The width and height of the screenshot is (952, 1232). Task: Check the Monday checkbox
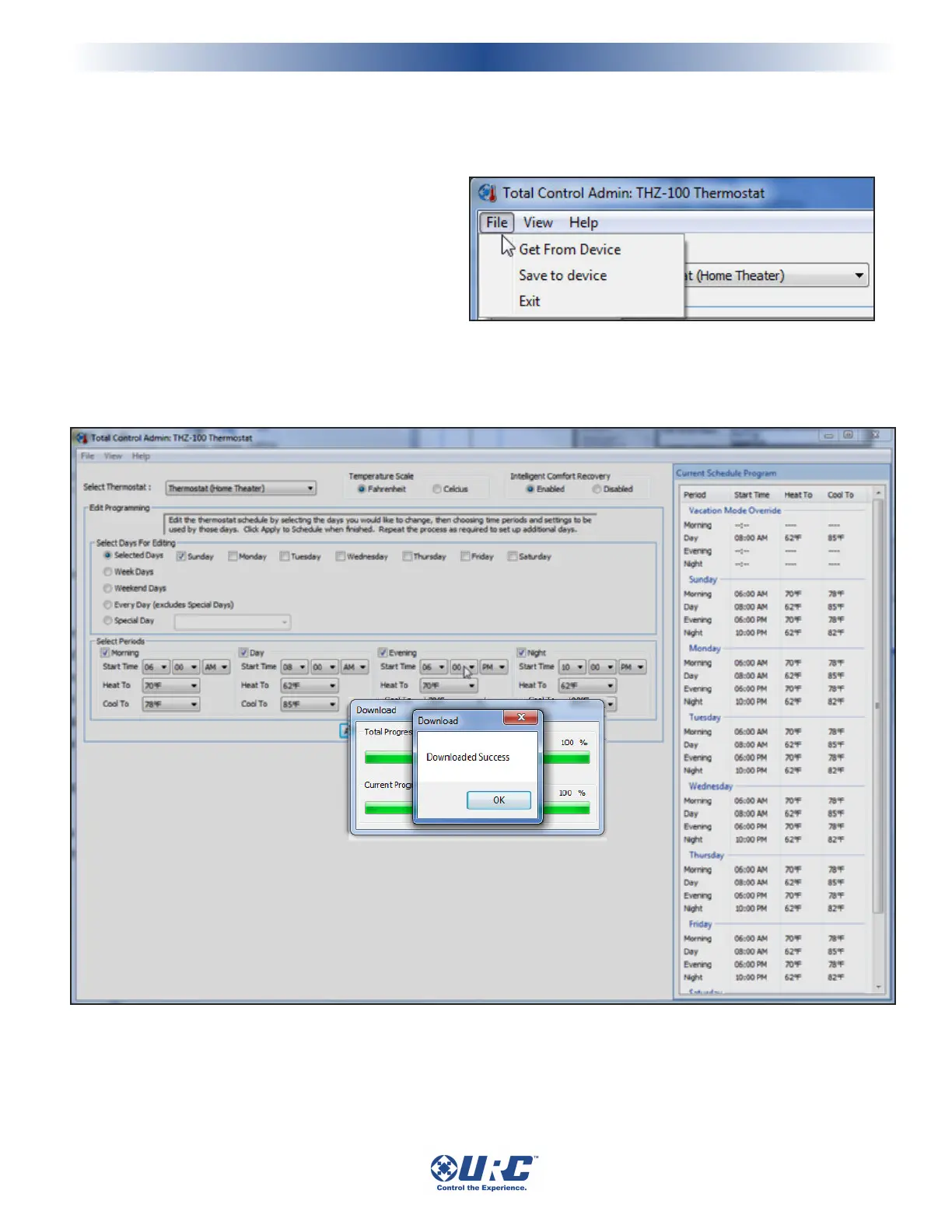coord(233,556)
